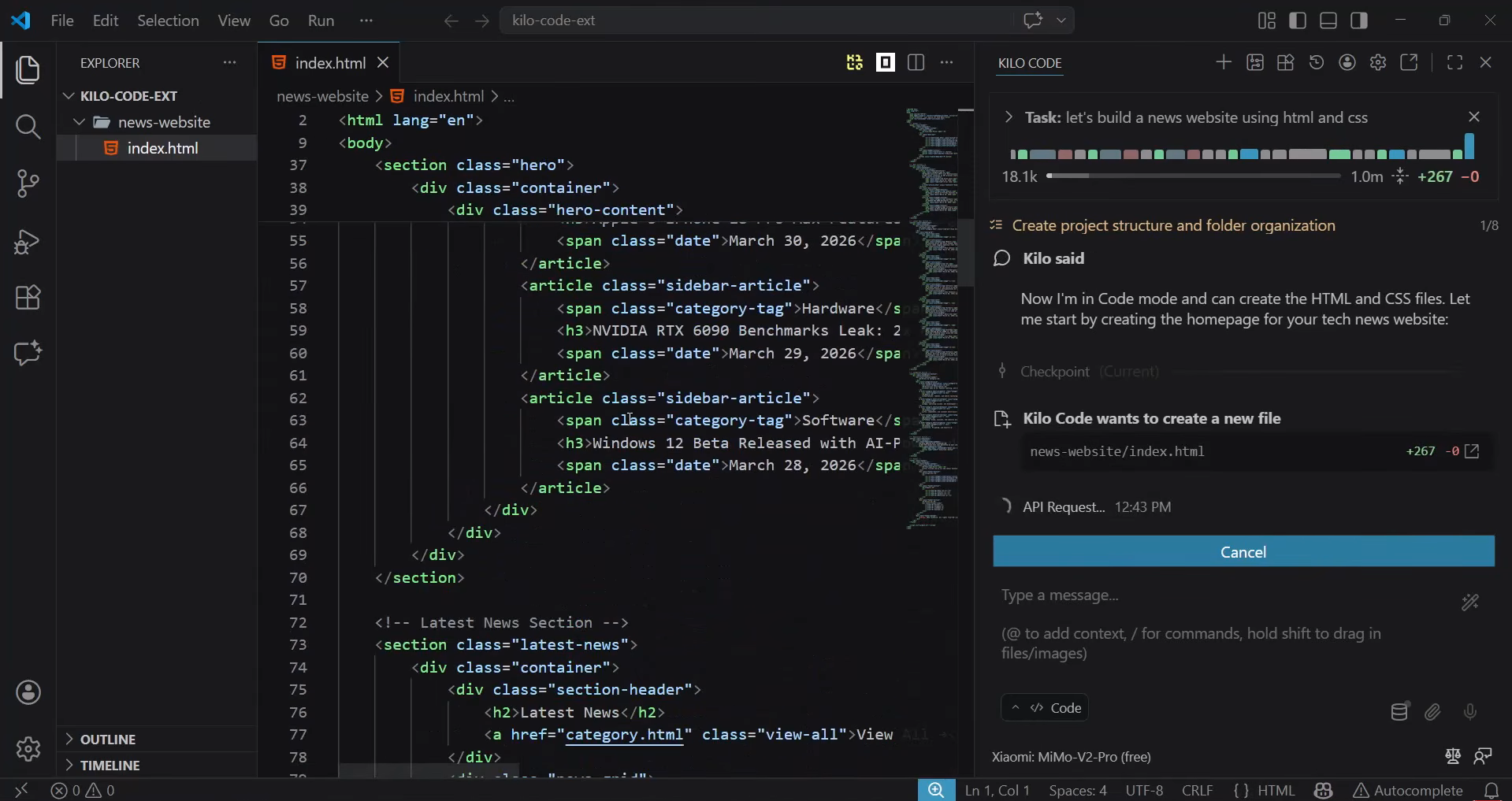Open the Copilot chat icon in title bar

(1033, 20)
